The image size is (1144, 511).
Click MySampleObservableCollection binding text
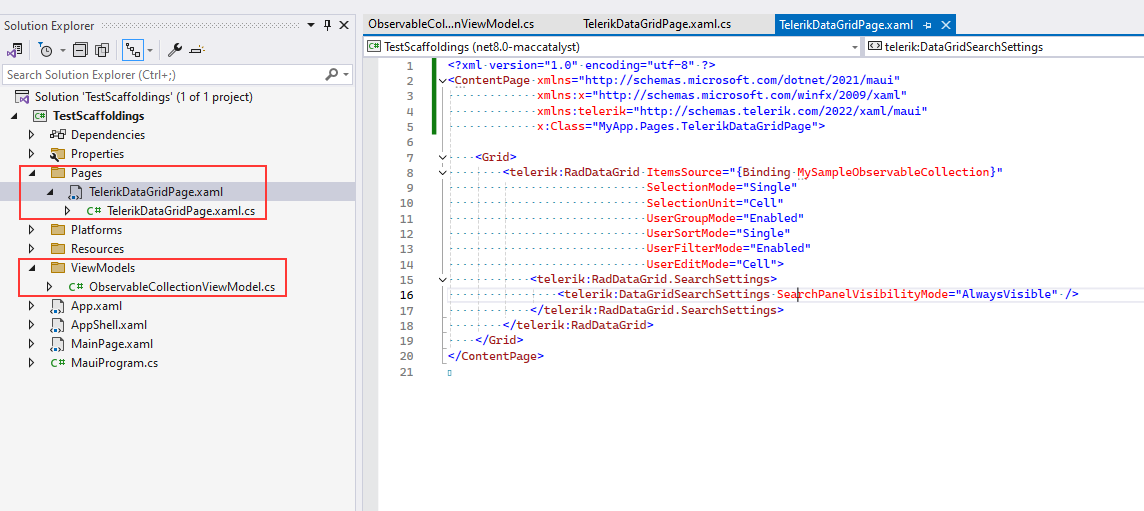coord(893,172)
